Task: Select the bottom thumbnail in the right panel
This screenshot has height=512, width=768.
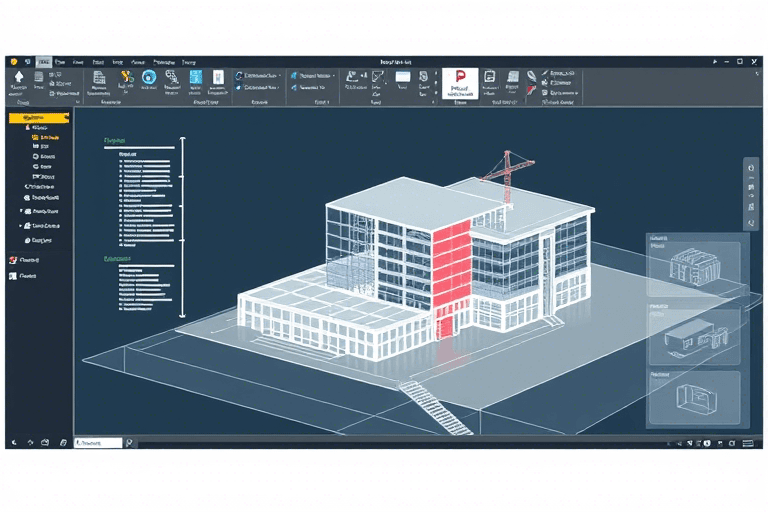Action: 694,397
